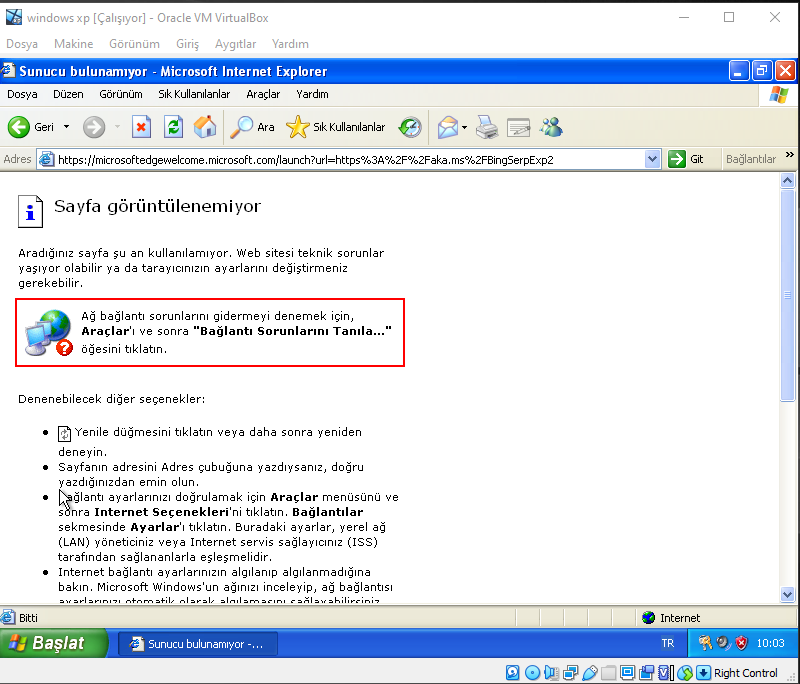Click the Windows flag logo in IE
Screen dimensions: 800x684
[779, 95]
